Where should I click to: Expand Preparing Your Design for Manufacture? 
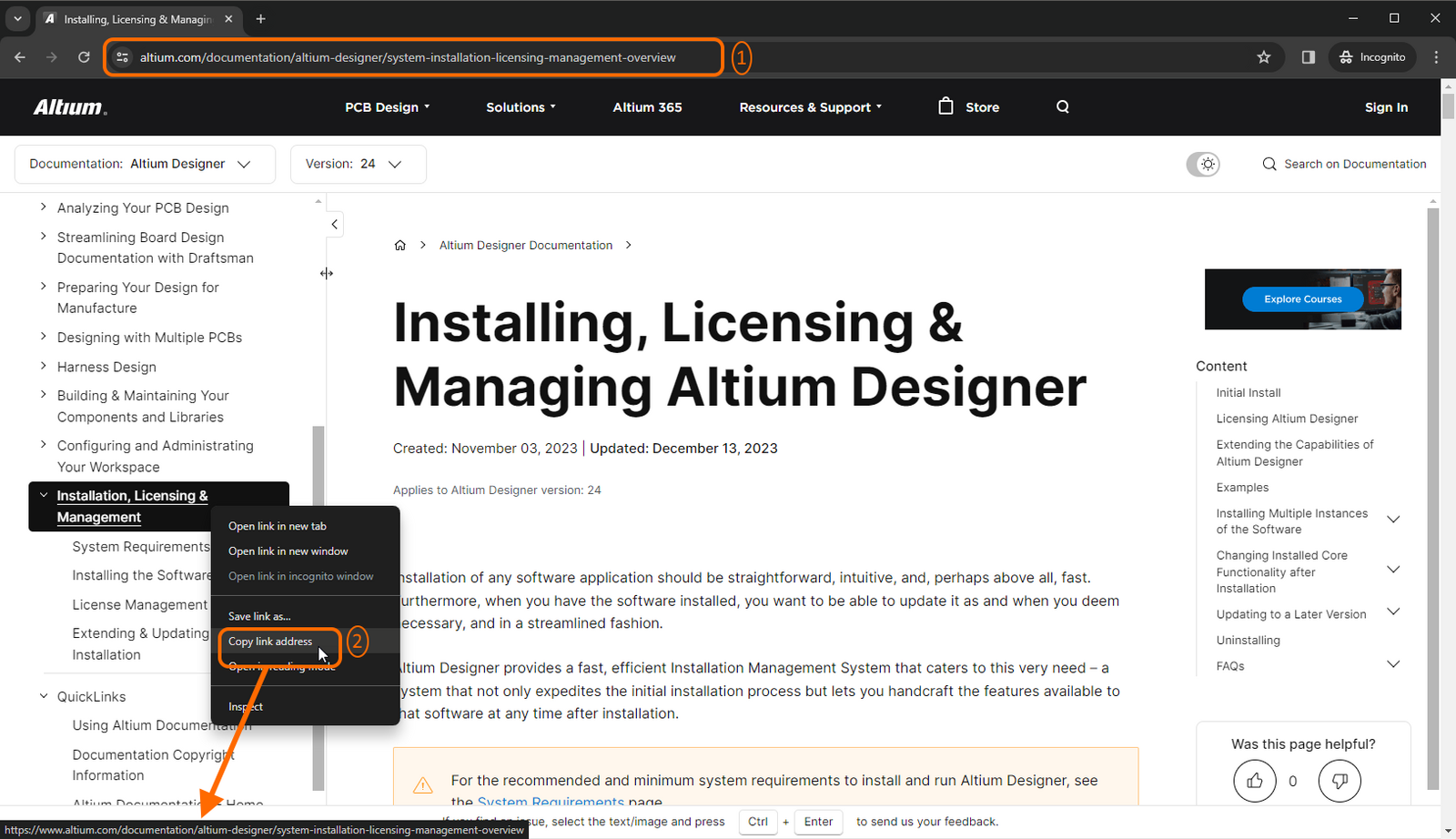43,287
